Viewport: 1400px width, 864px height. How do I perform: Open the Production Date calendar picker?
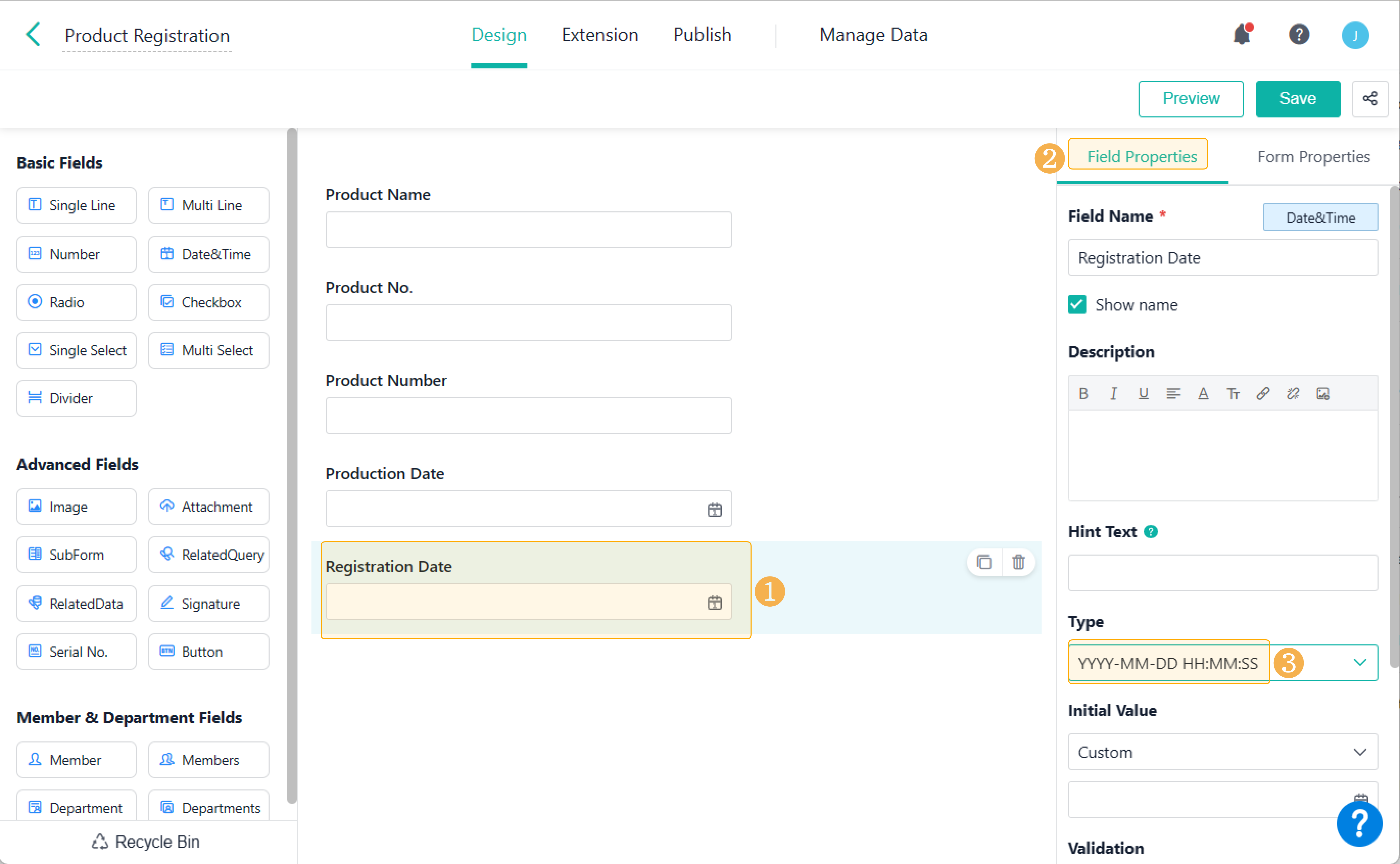[714, 509]
